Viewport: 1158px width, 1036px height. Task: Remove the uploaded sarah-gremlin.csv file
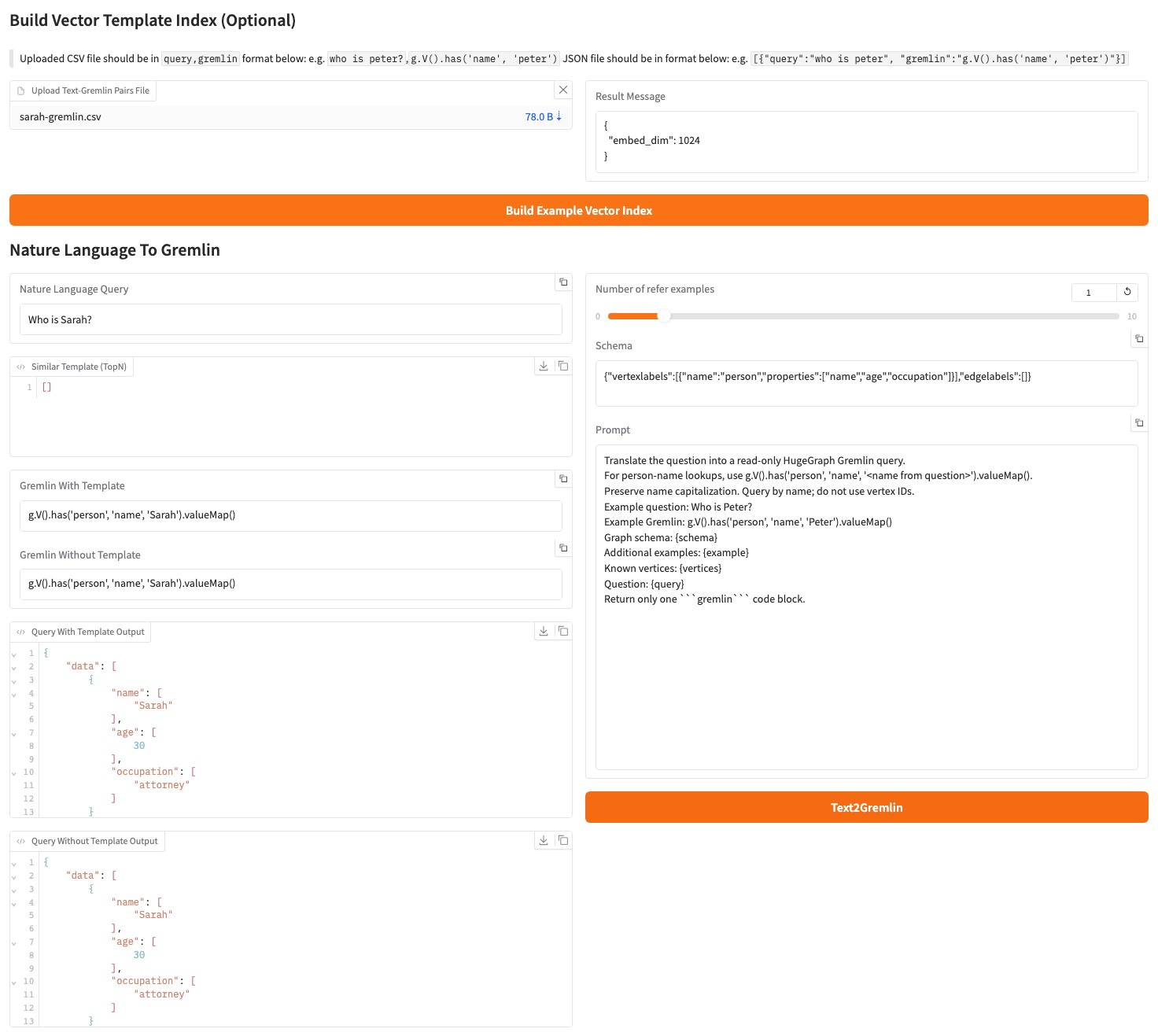pos(563,90)
